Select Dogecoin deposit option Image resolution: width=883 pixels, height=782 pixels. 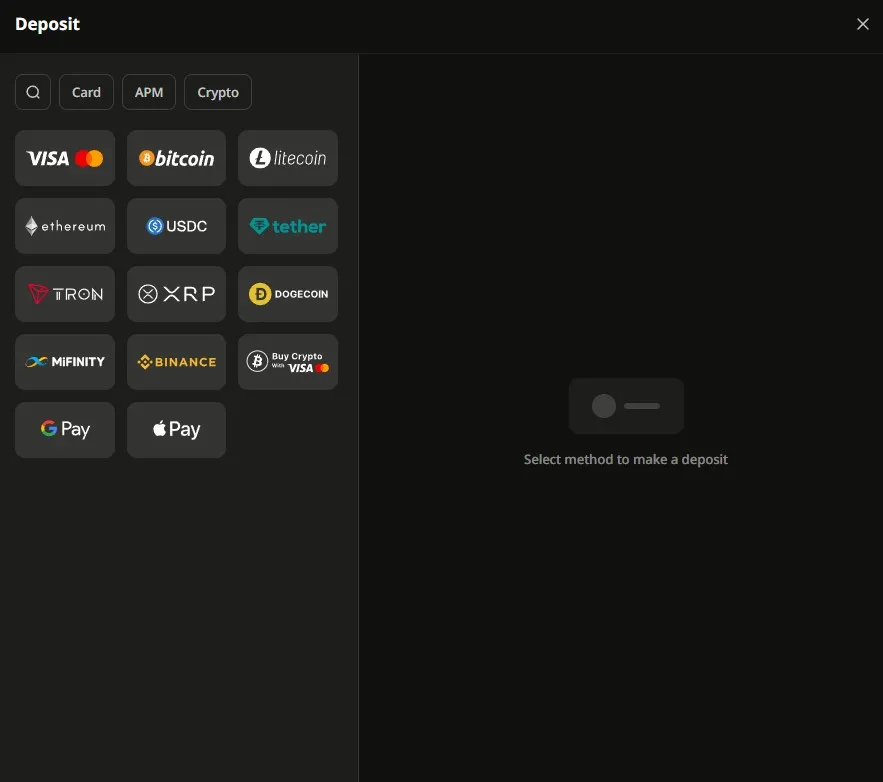coord(288,294)
